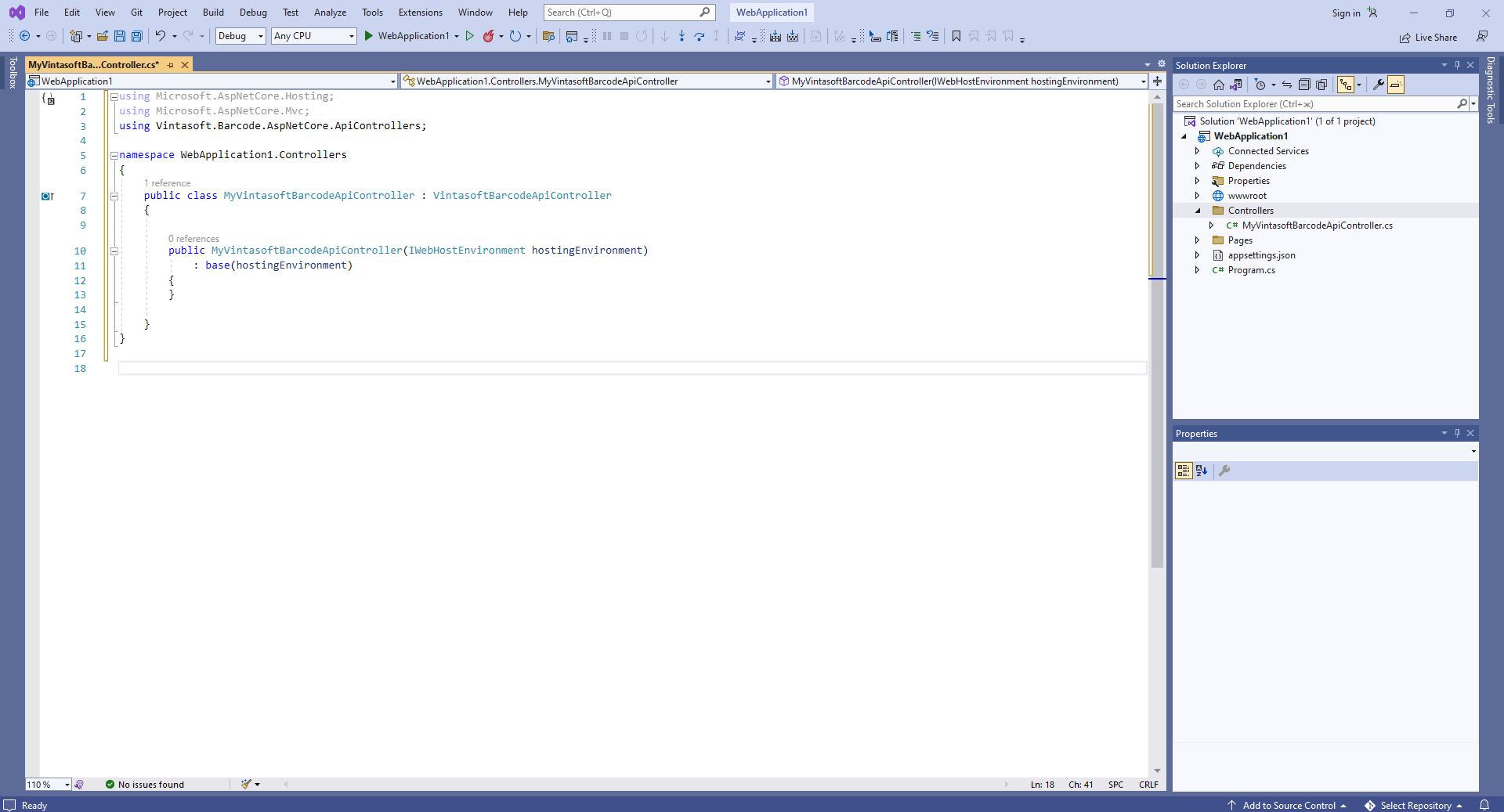Click the Undo arrow in the toolbar
Viewport: 1504px width, 812px height.
tap(160, 36)
